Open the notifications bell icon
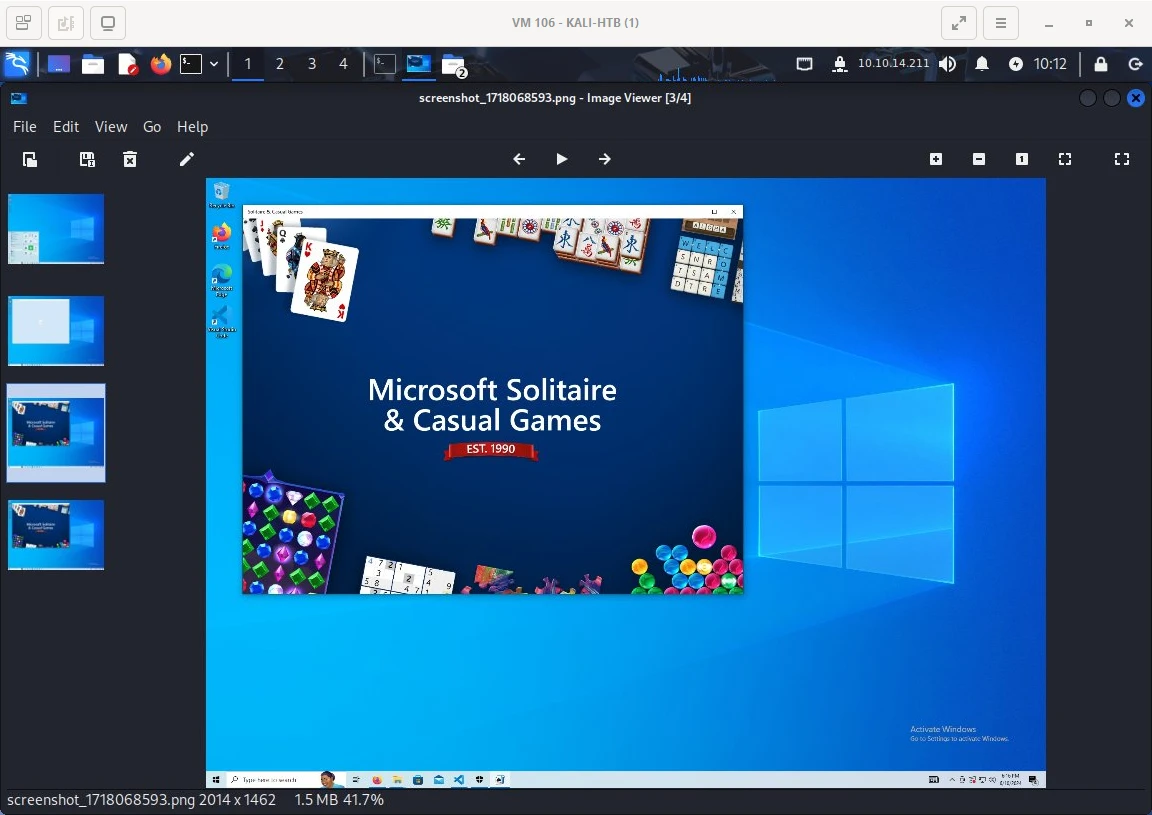The image size is (1152, 815). pyautogui.click(x=982, y=64)
